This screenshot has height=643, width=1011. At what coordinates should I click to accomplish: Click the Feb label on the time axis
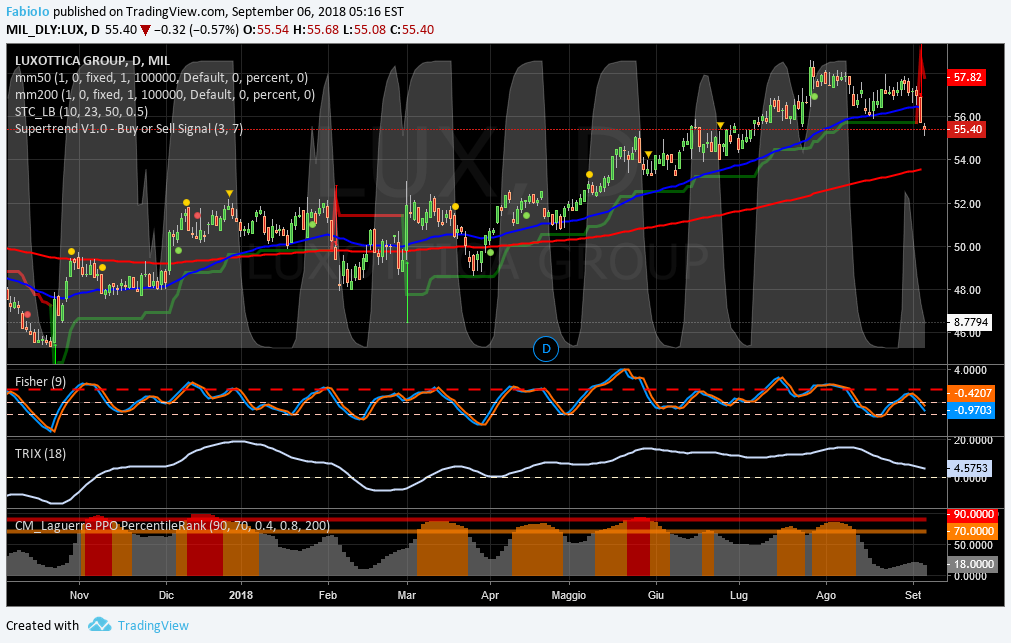(x=328, y=595)
